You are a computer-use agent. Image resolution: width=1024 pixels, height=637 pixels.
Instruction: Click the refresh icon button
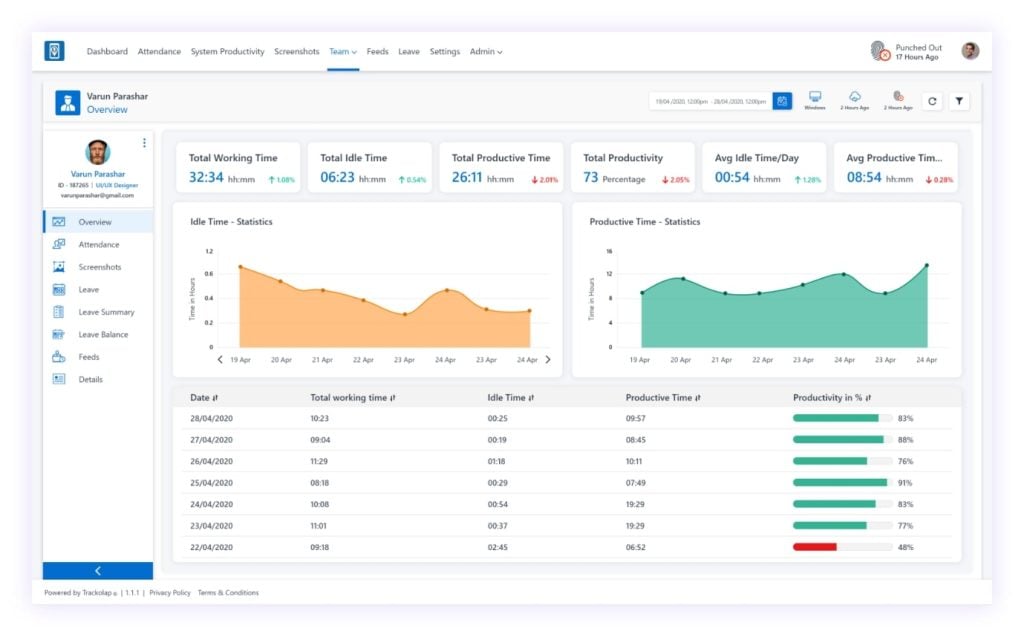coord(932,101)
